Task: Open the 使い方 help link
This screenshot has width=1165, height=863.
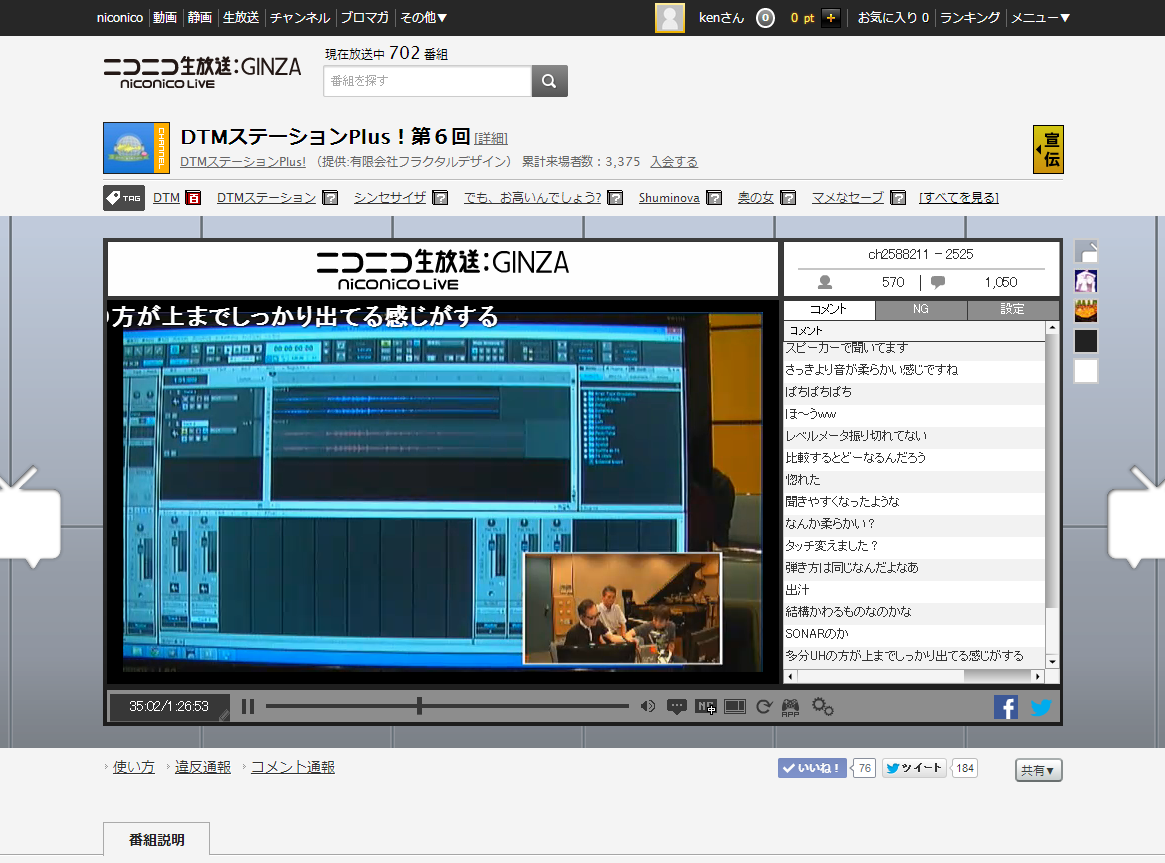Action: pos(134,767)
